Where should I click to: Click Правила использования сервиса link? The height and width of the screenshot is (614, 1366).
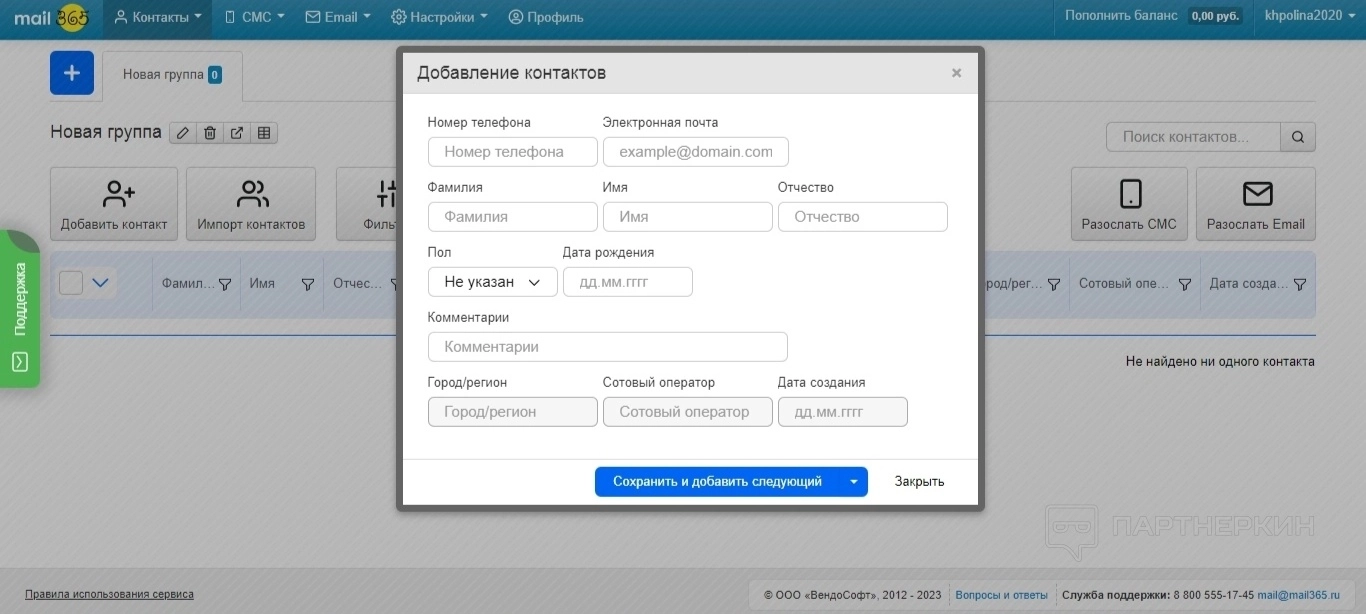[110, 594]
